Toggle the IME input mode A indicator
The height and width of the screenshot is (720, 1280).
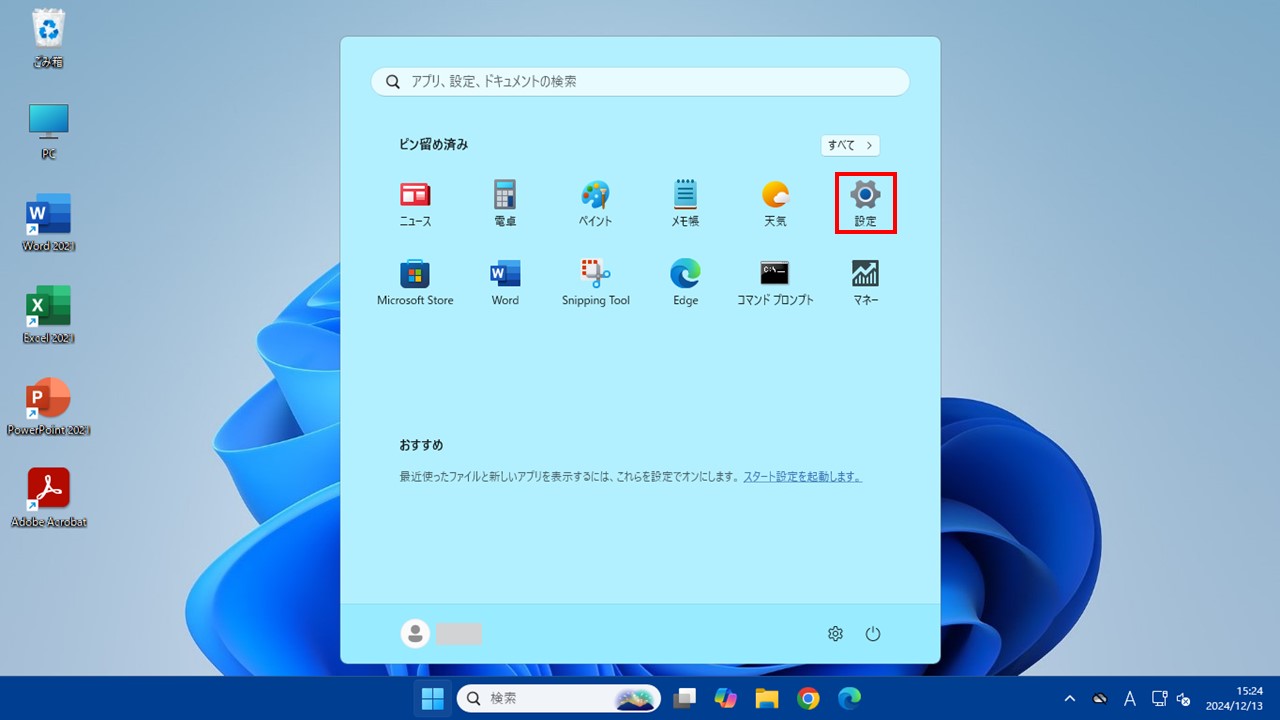pyautogui.click(x=1129, y=698)
